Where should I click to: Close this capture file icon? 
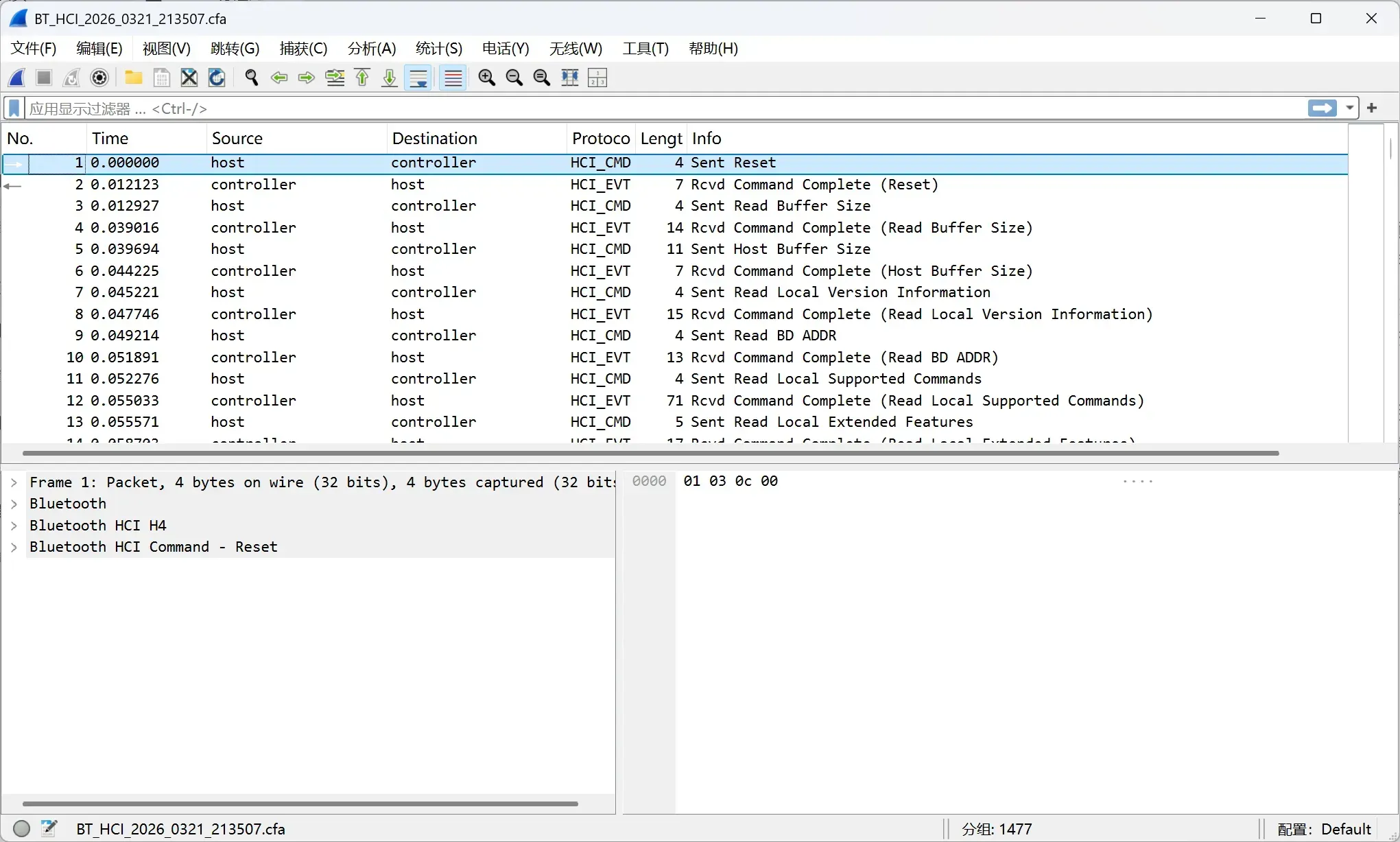189,78
